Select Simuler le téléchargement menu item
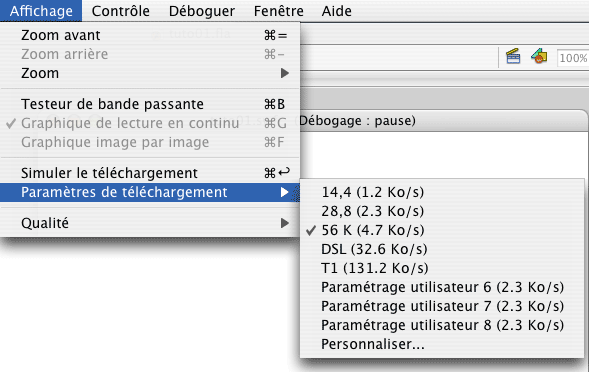The height and width of the screenshot is (372, 589). click(150, 173)
